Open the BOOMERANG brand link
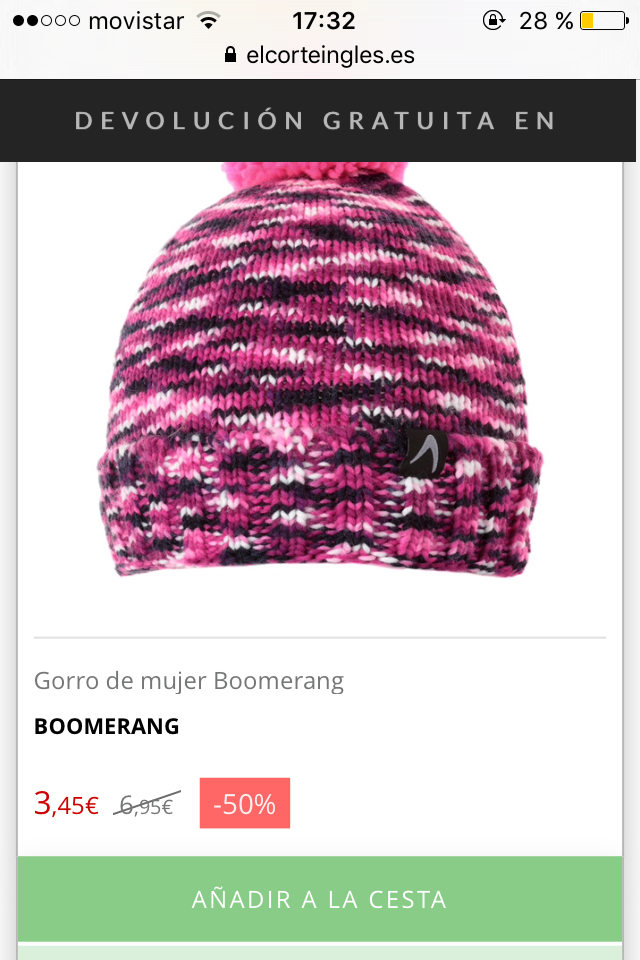640x960 pixels. tap(107, 726)
